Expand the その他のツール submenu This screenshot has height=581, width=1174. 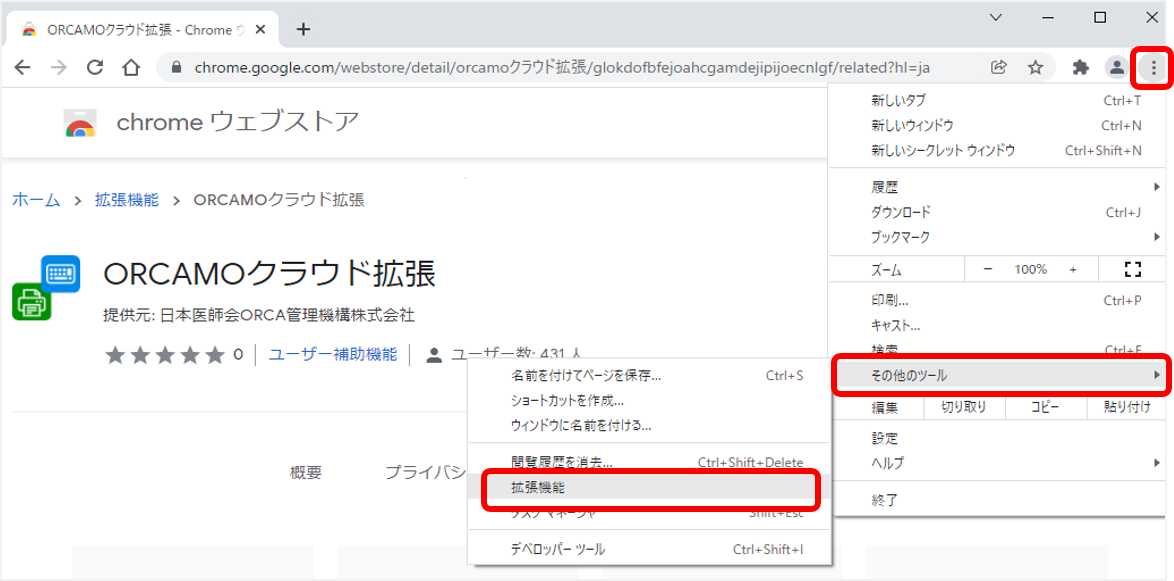(998, 374)
